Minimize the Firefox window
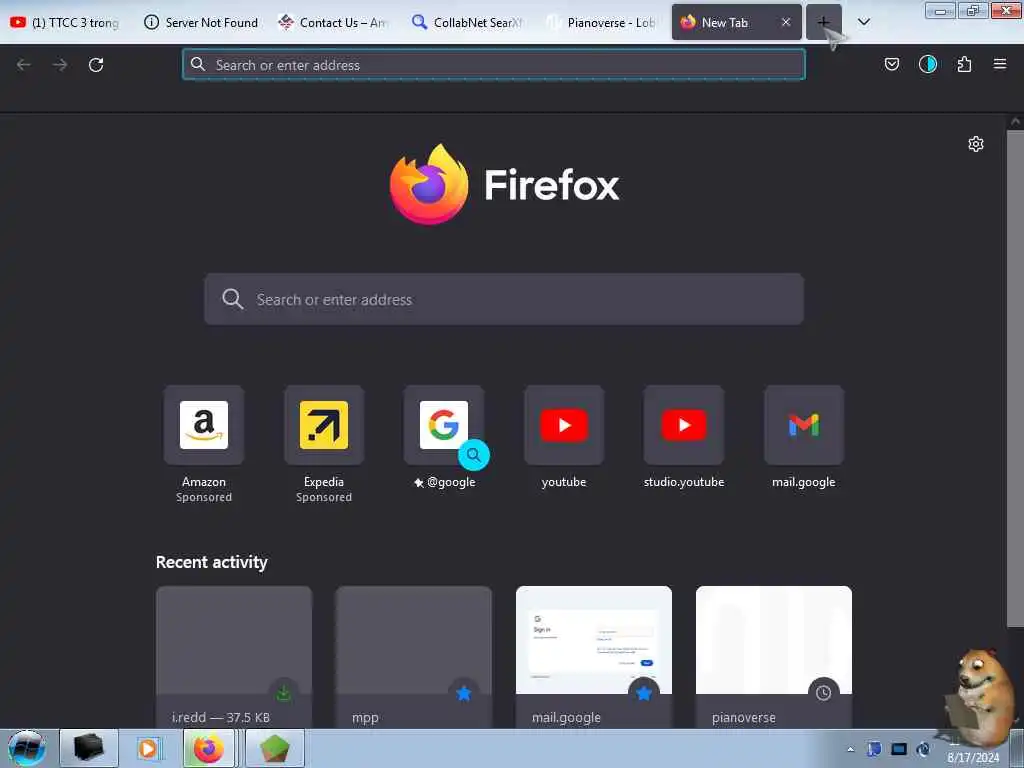 pos(940,10)
